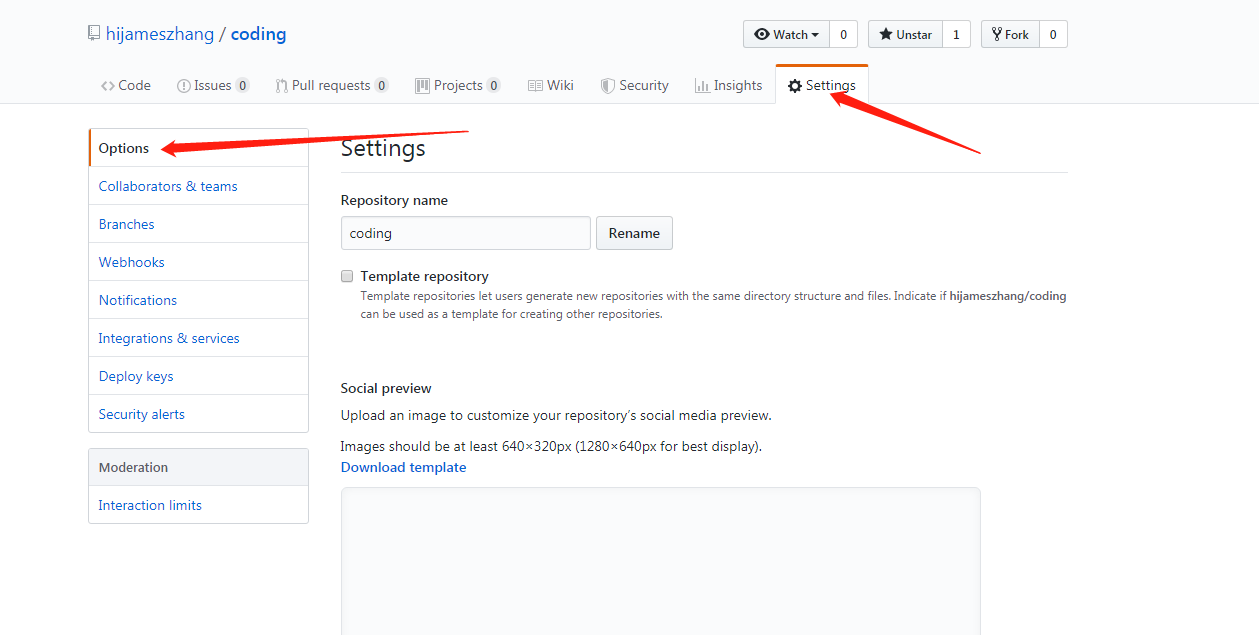Open Webhooks settings page
Screen dimensions: 1259x635
click(x=198, y=262)
